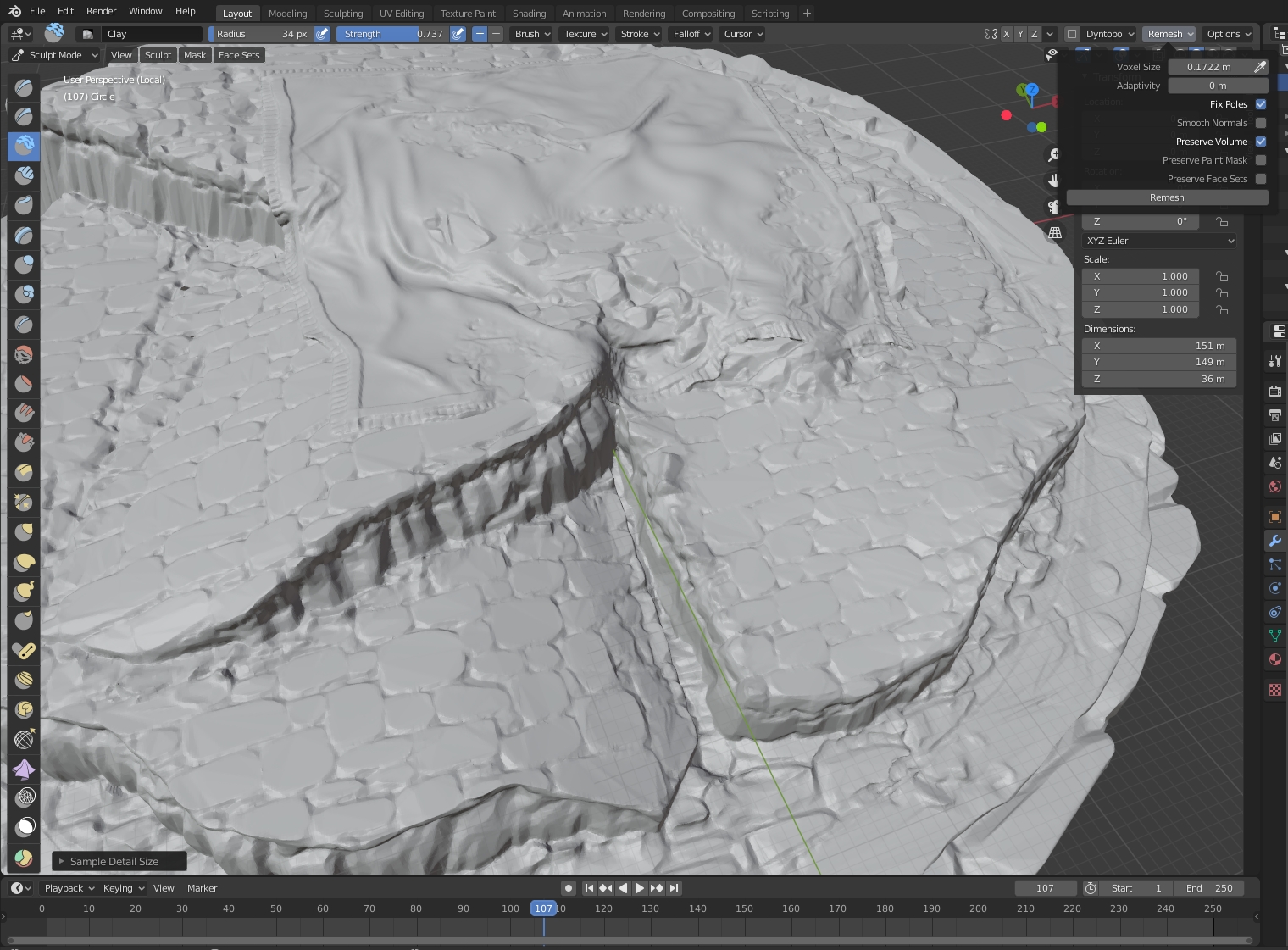Click the voxel size eyedropper sampler
The width and height of the screenshot is (1288, 950).
pyautogui.click(x=1260, y=67)
